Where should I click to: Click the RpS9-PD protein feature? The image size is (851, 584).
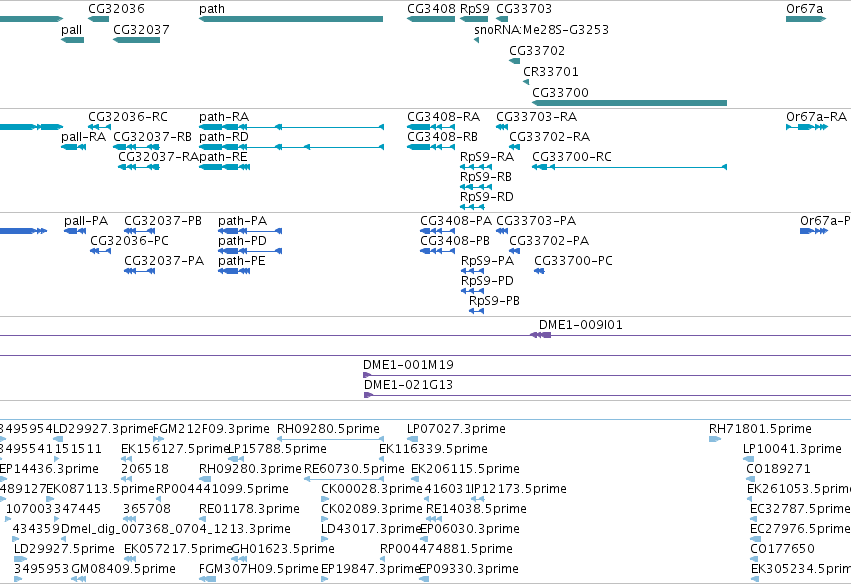coord(472,291)
